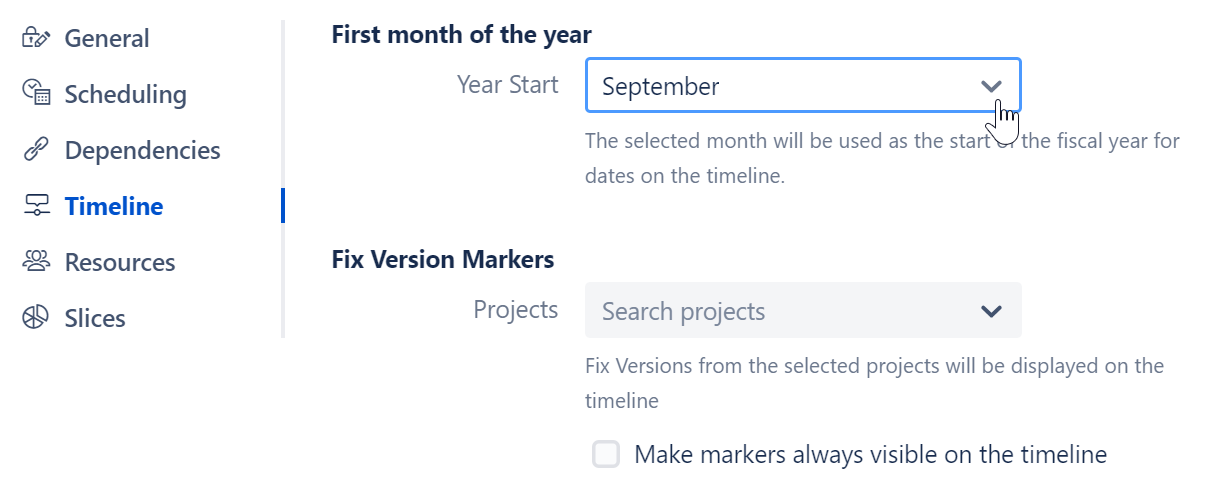Select the Timeline text label
1213x500 pixels.
click(114, 206)
